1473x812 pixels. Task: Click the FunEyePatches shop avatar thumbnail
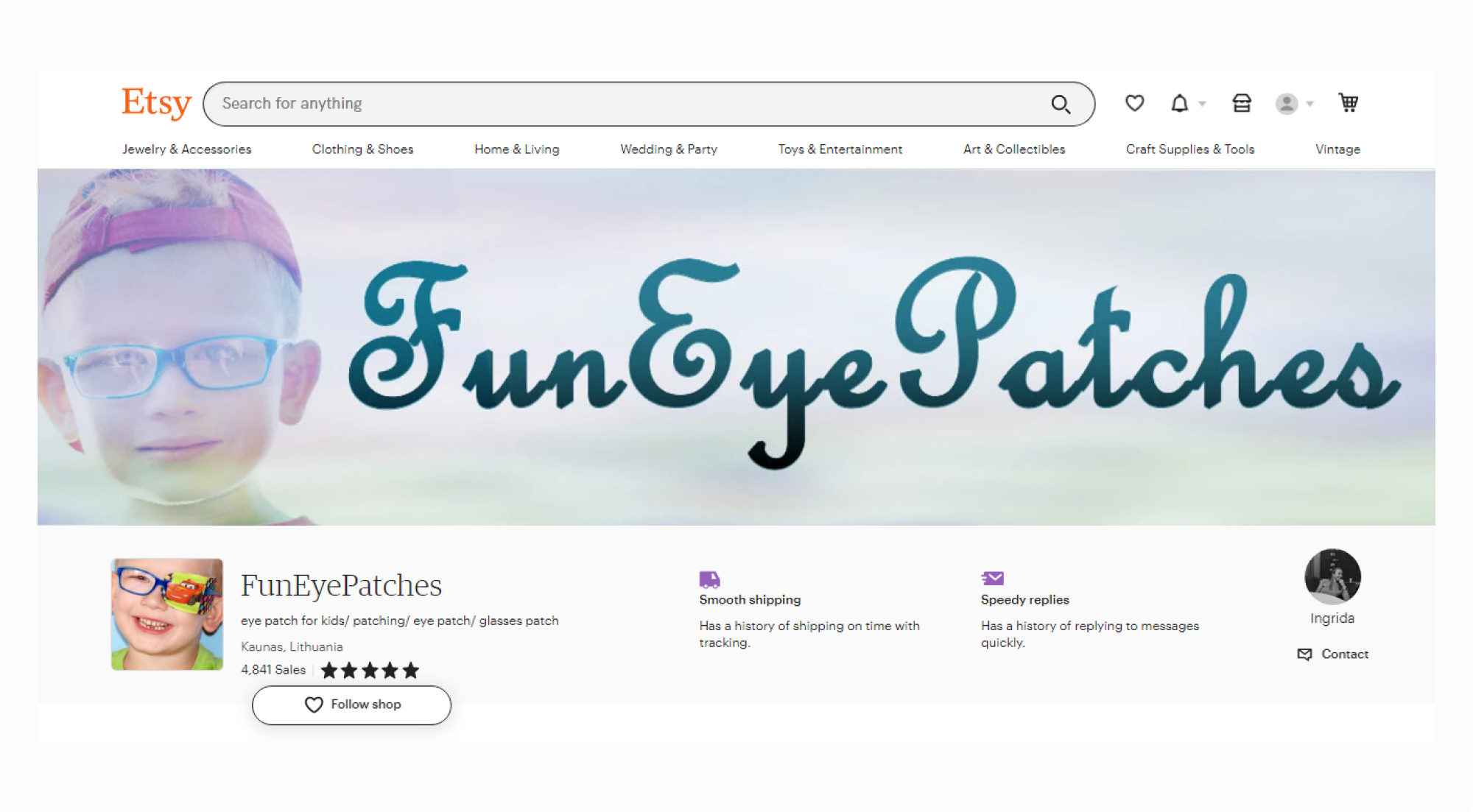click(167, 614)
